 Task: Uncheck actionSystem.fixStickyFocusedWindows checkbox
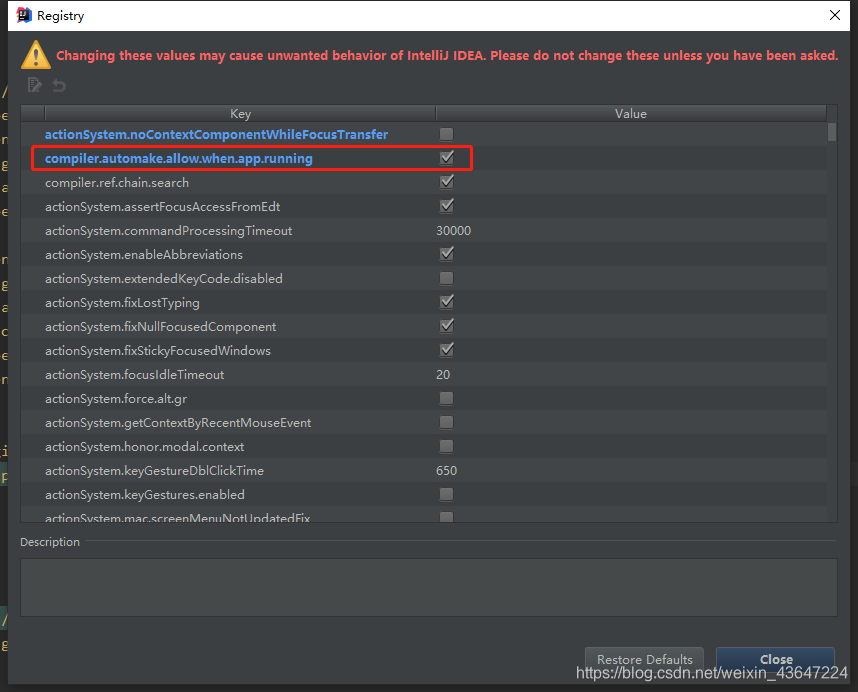[x=447, y=351]
